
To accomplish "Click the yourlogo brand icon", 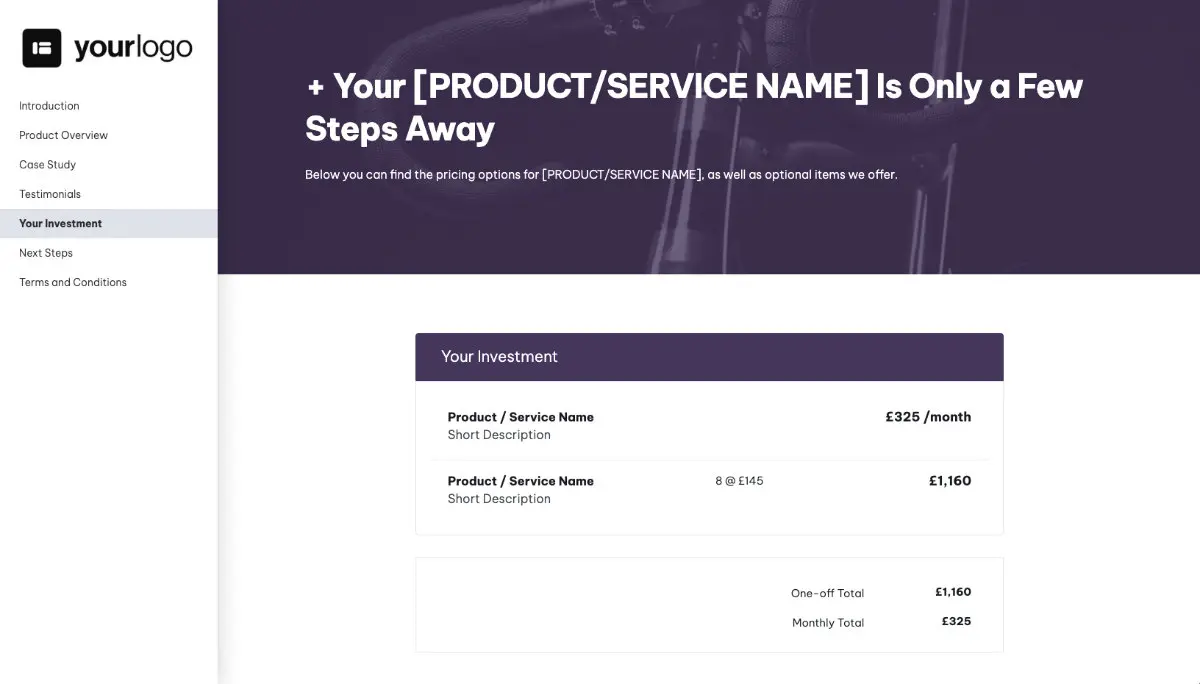I will click(41, 47).
